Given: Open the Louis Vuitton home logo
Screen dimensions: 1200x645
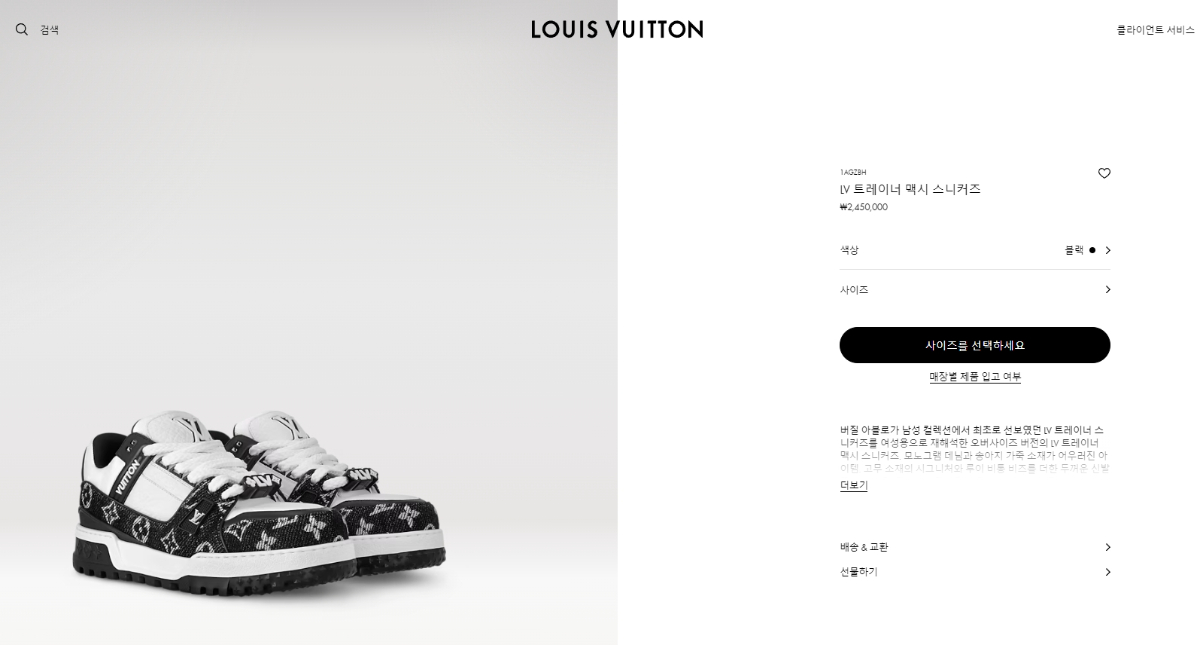Looking at the screenshot, I should (x=617, y=29).
